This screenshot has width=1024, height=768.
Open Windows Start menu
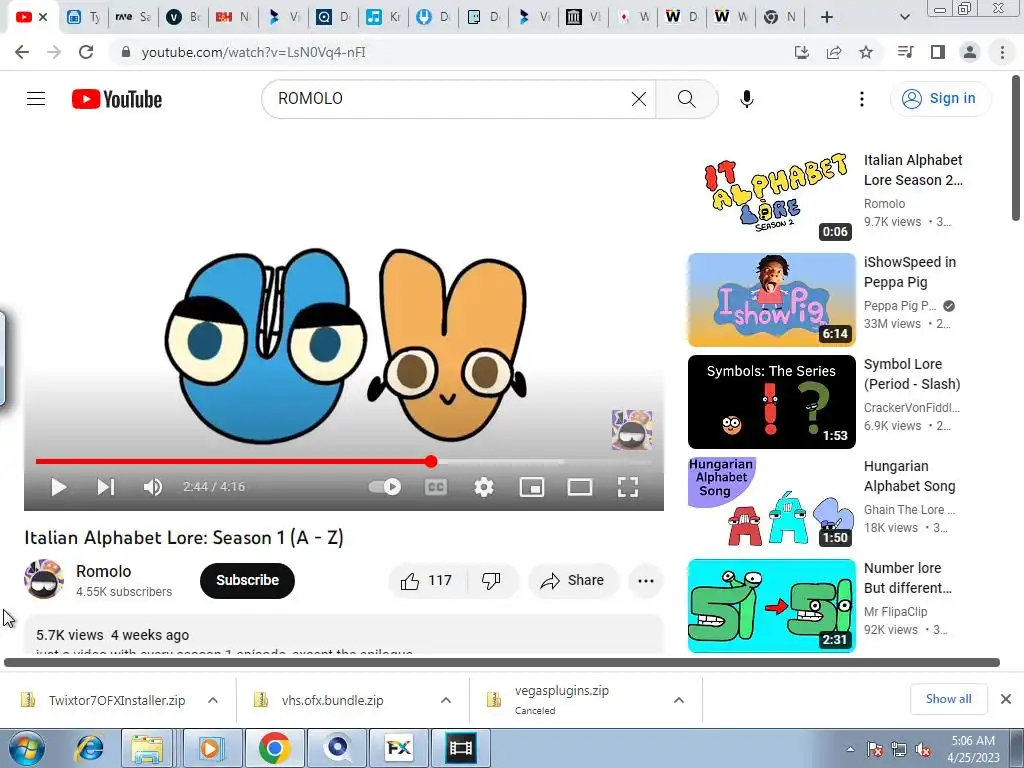pos(27,748)
